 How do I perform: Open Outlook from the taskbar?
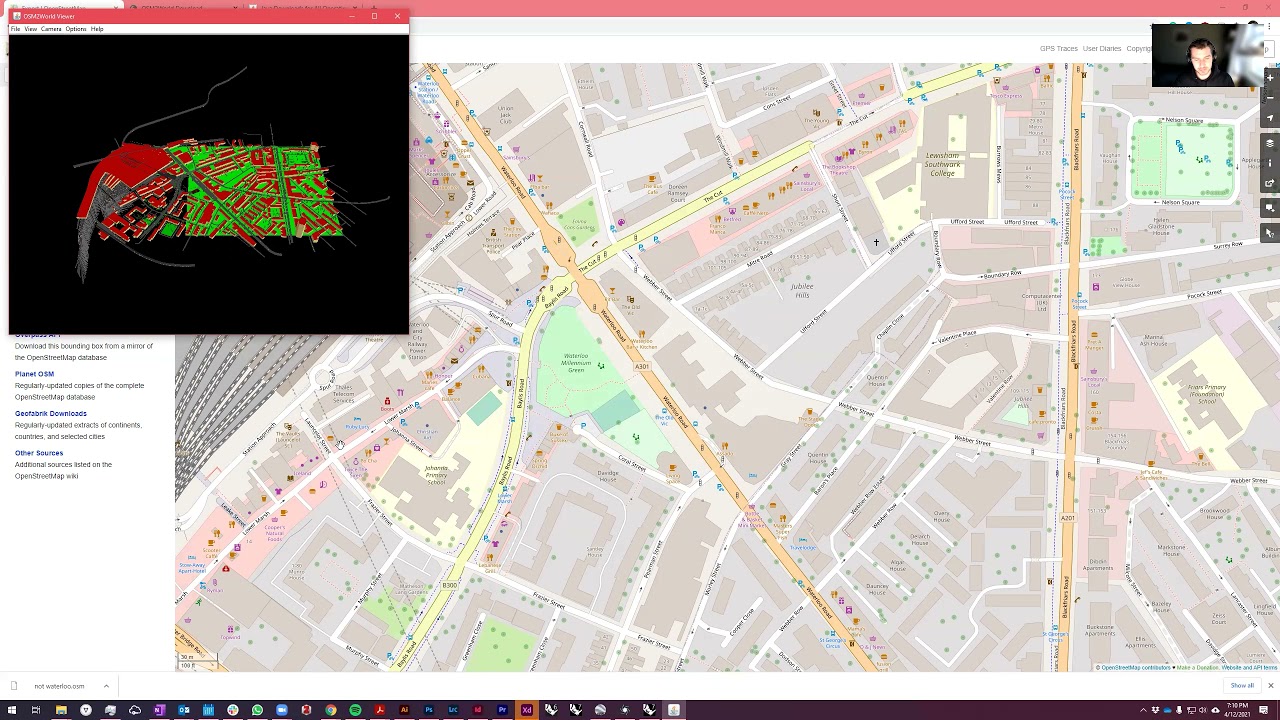point(184,710)
